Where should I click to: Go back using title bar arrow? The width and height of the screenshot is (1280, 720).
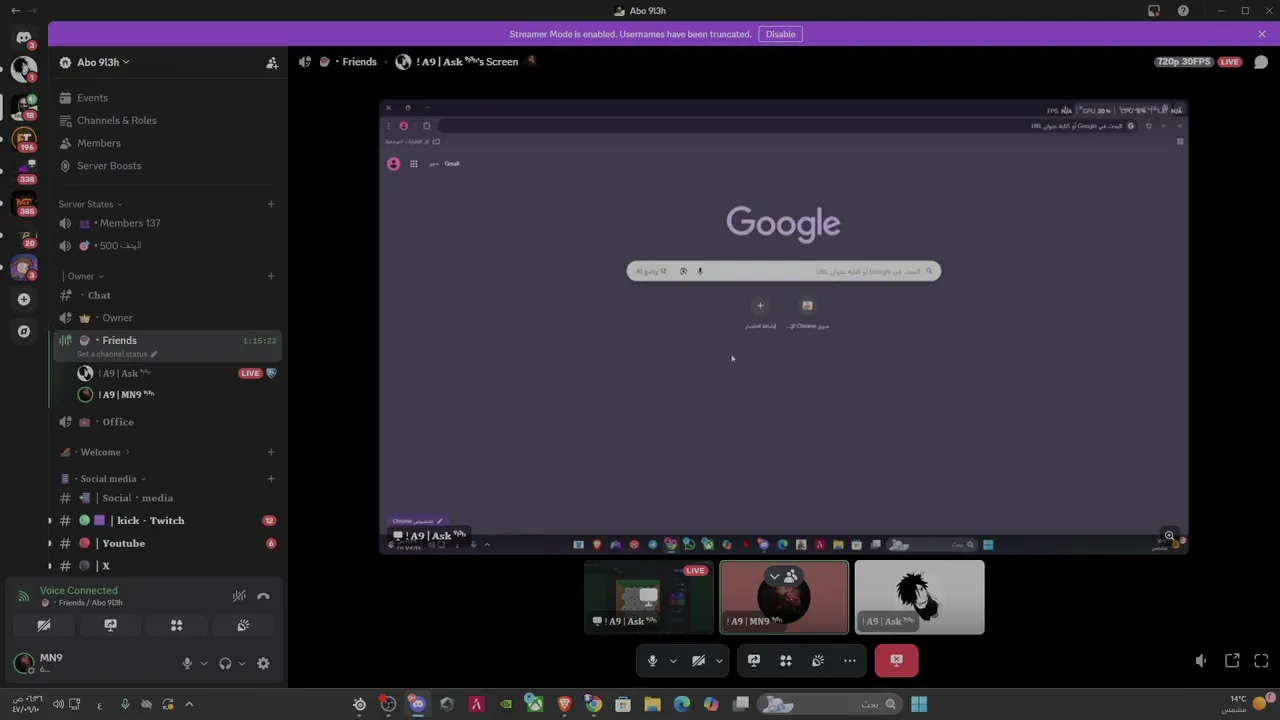pyautogui.click(x=15, y=11)
